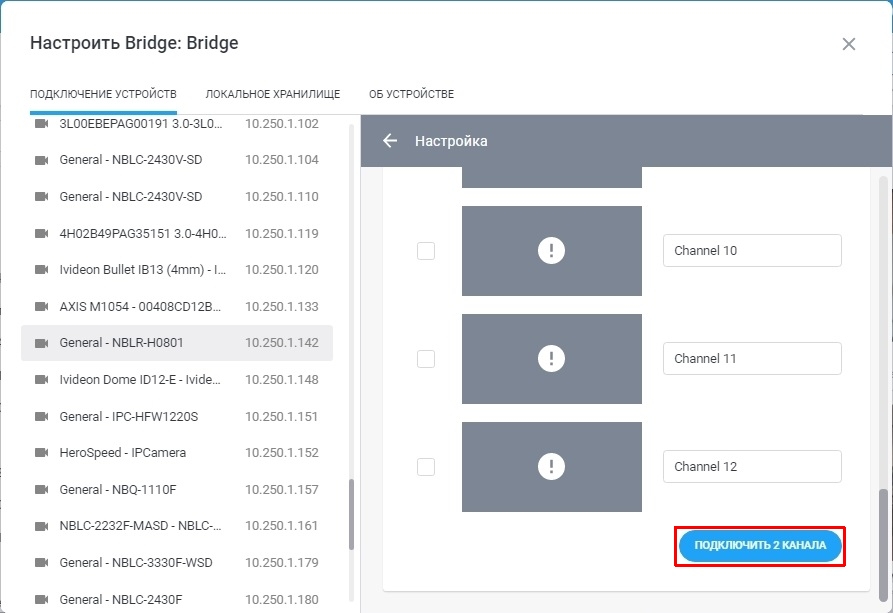Image resolution: width=893 pixels, height=613 pixels.
Task: Switch to the Локальное хранилище tab
Action: tap(273, 94)
